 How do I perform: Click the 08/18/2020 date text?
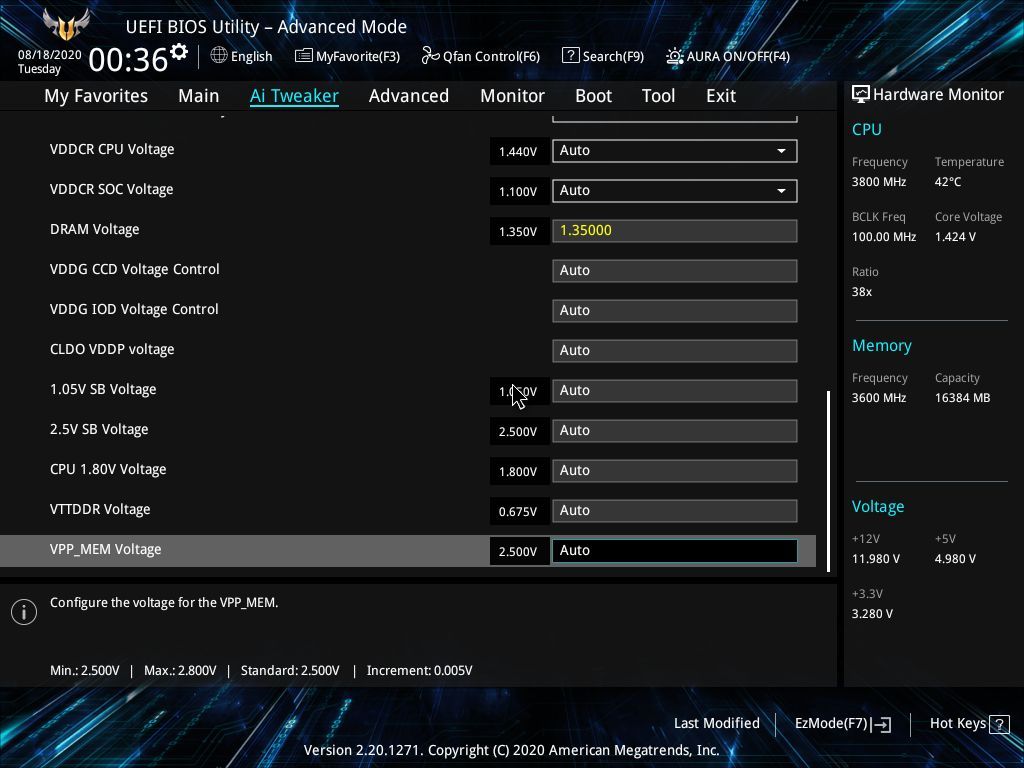click(x=50, y=55)
